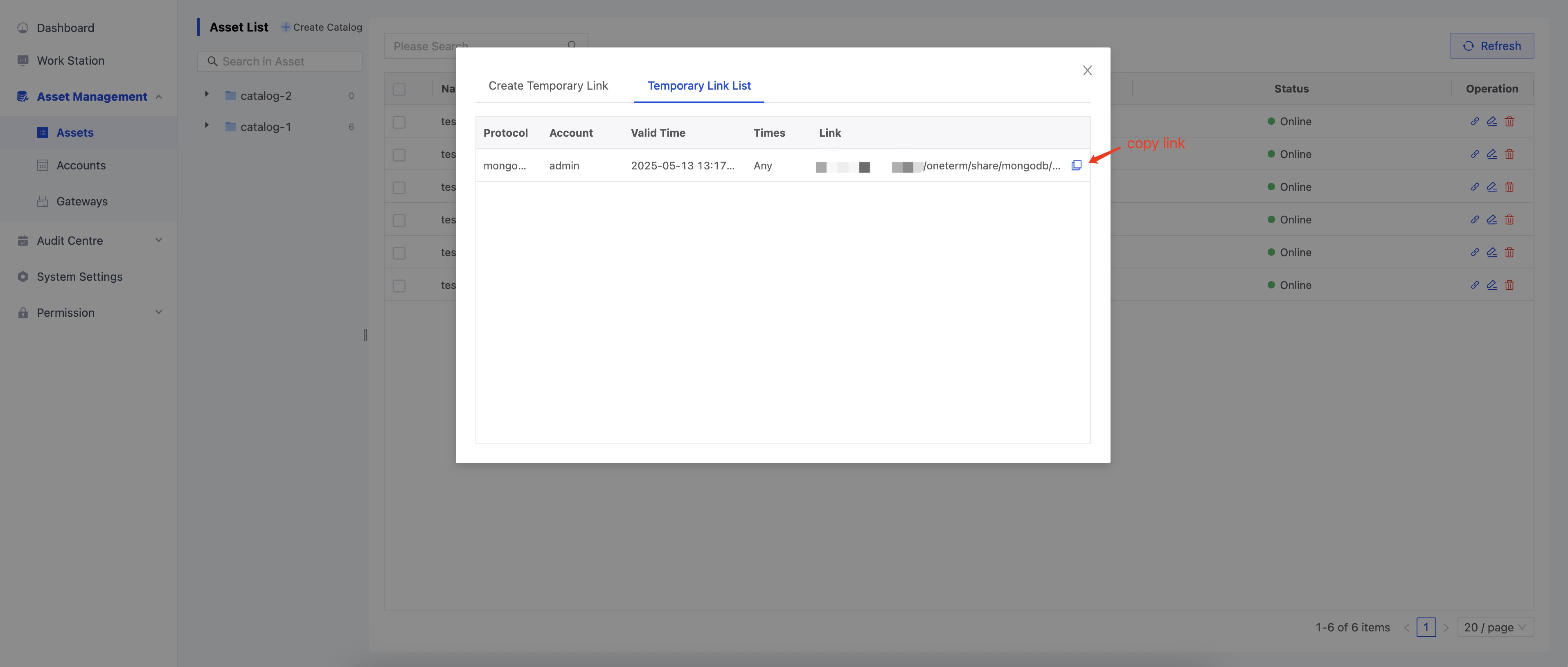Go to page 1 in pagination
Viewport: 1568px width, 667px height.
coord(1426,627)
